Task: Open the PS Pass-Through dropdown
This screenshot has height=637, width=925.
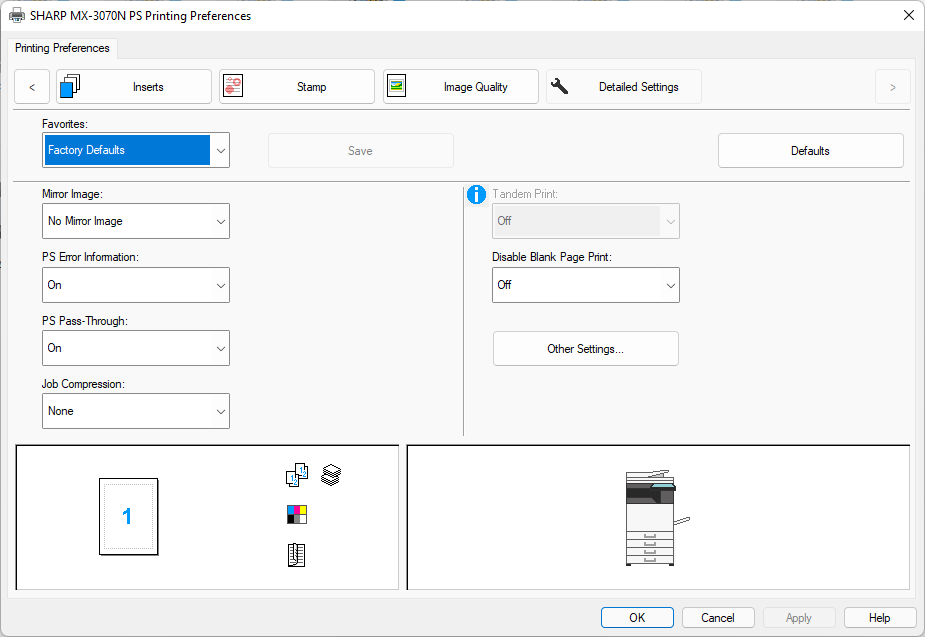Action: [137, 348]
